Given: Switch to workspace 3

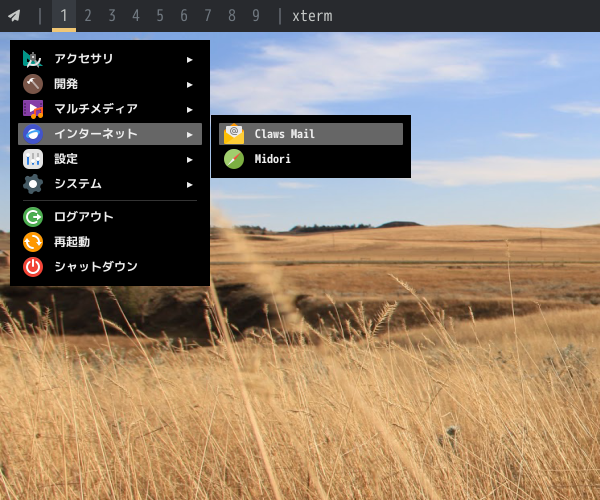Looking at the screenshot, I should point(112,16).
